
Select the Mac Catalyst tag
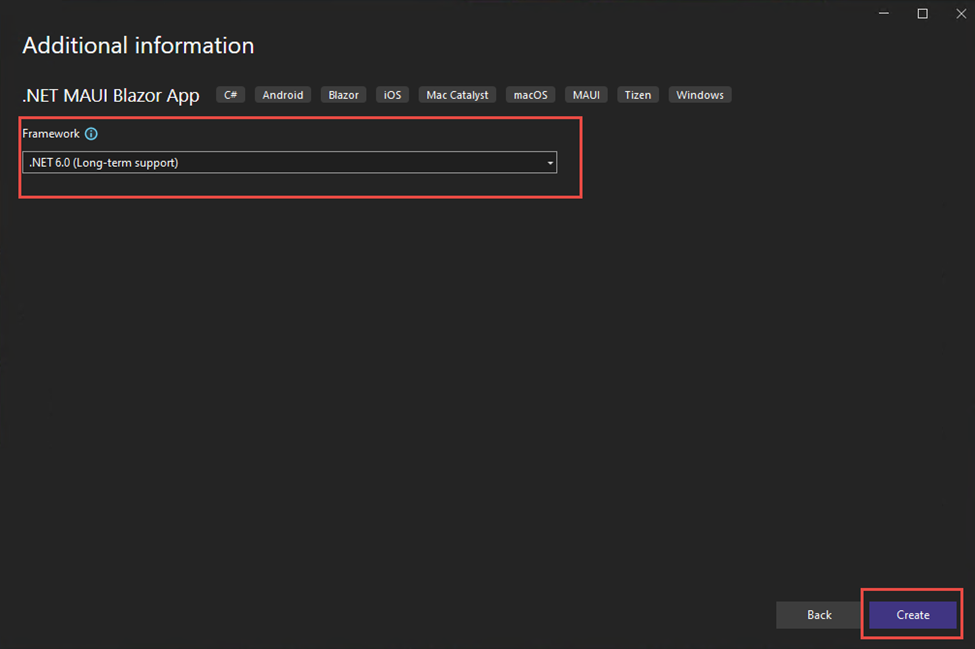(457, 95)
